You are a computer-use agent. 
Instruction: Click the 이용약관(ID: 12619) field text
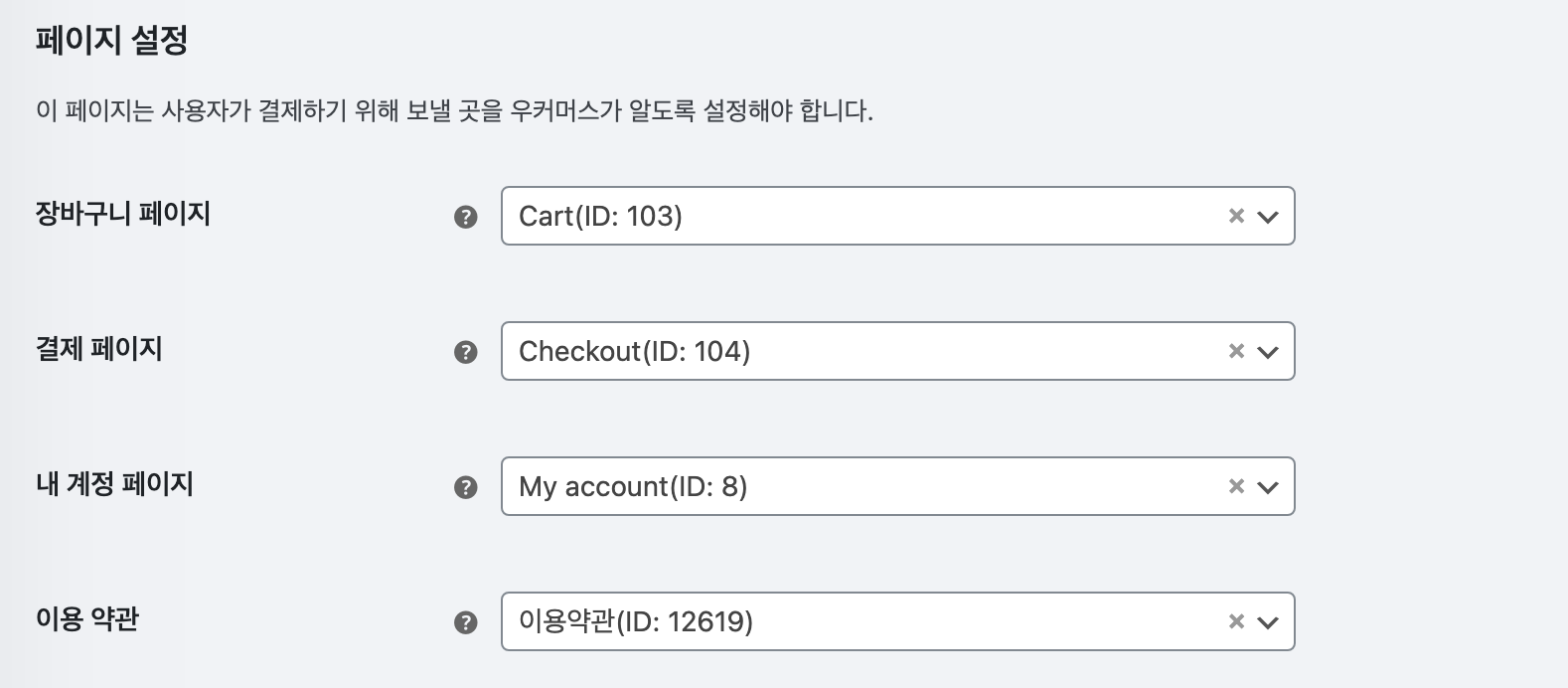[636, 621]
